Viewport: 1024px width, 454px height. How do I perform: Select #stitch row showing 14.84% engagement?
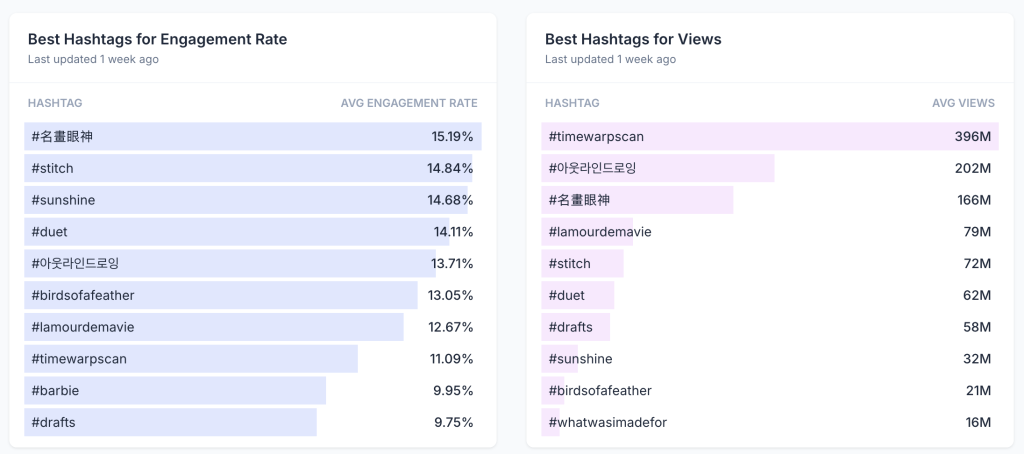53,168
